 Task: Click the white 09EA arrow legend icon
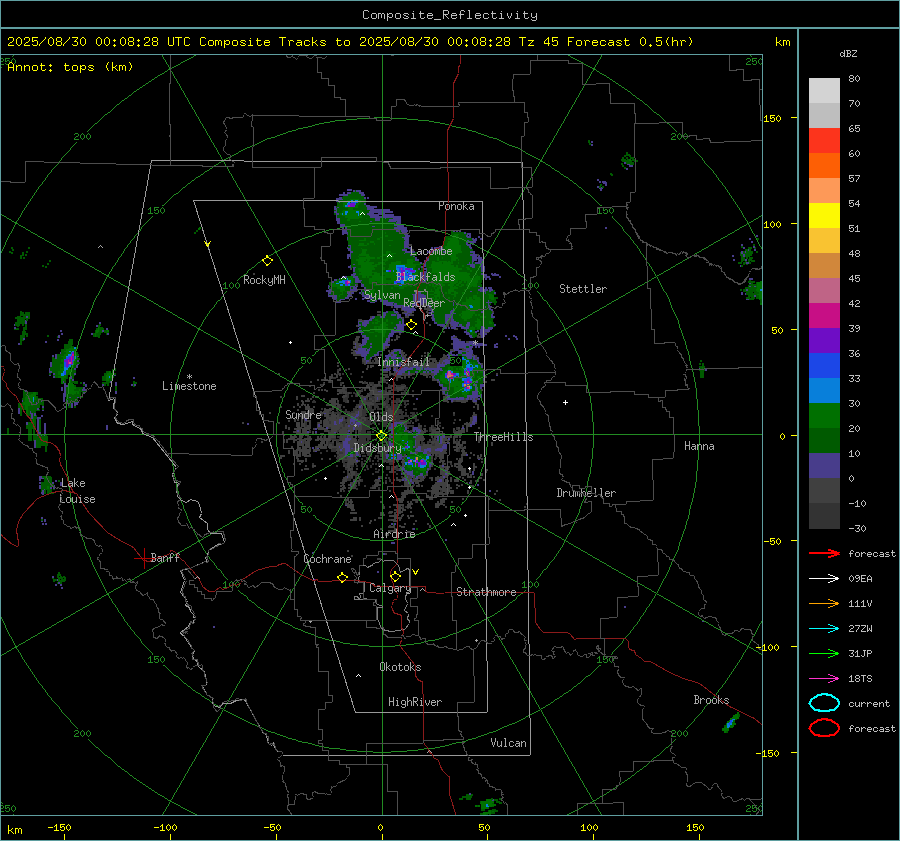(x=824, y=578)
